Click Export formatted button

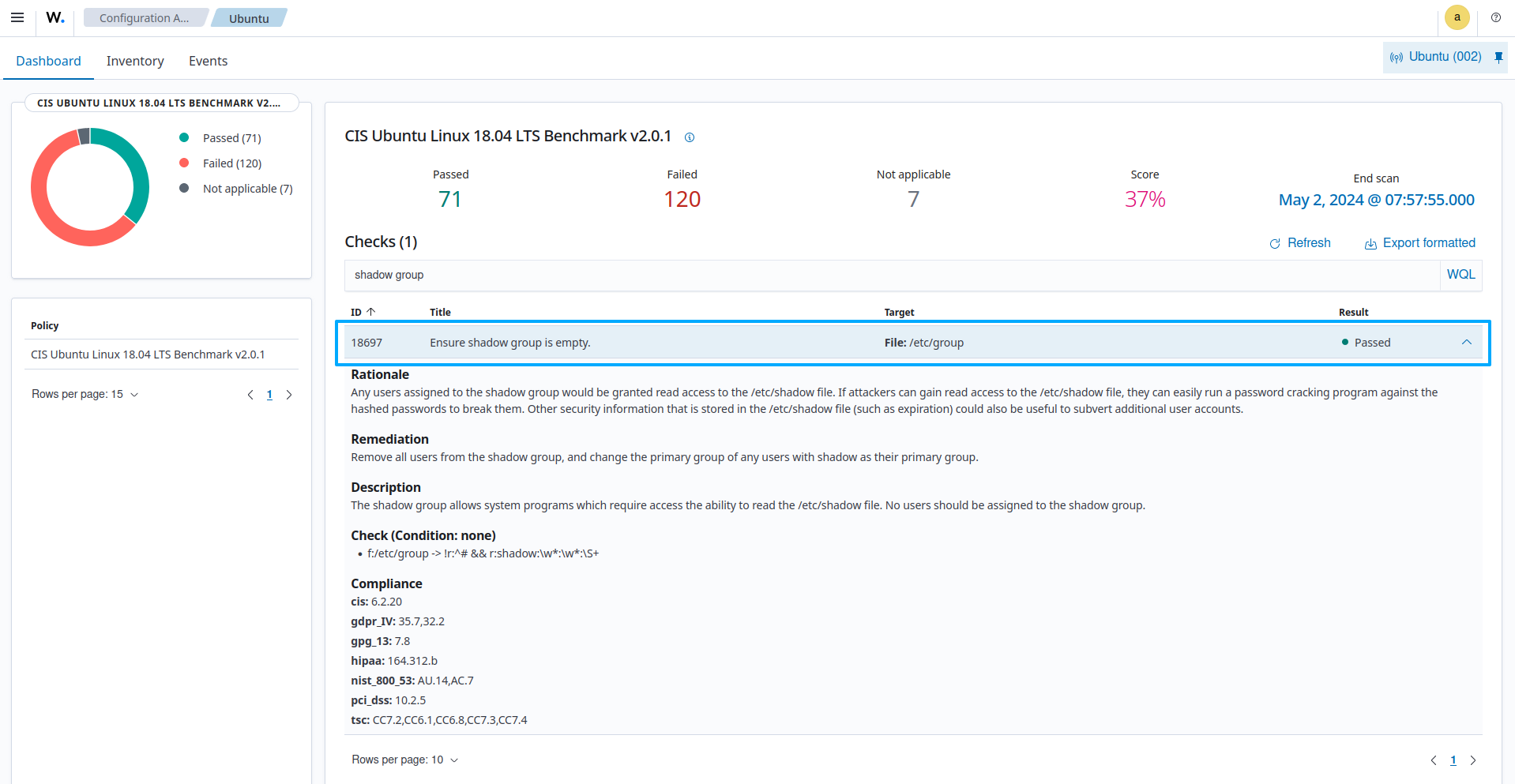pyautogui.click(x=1419, y=243)
